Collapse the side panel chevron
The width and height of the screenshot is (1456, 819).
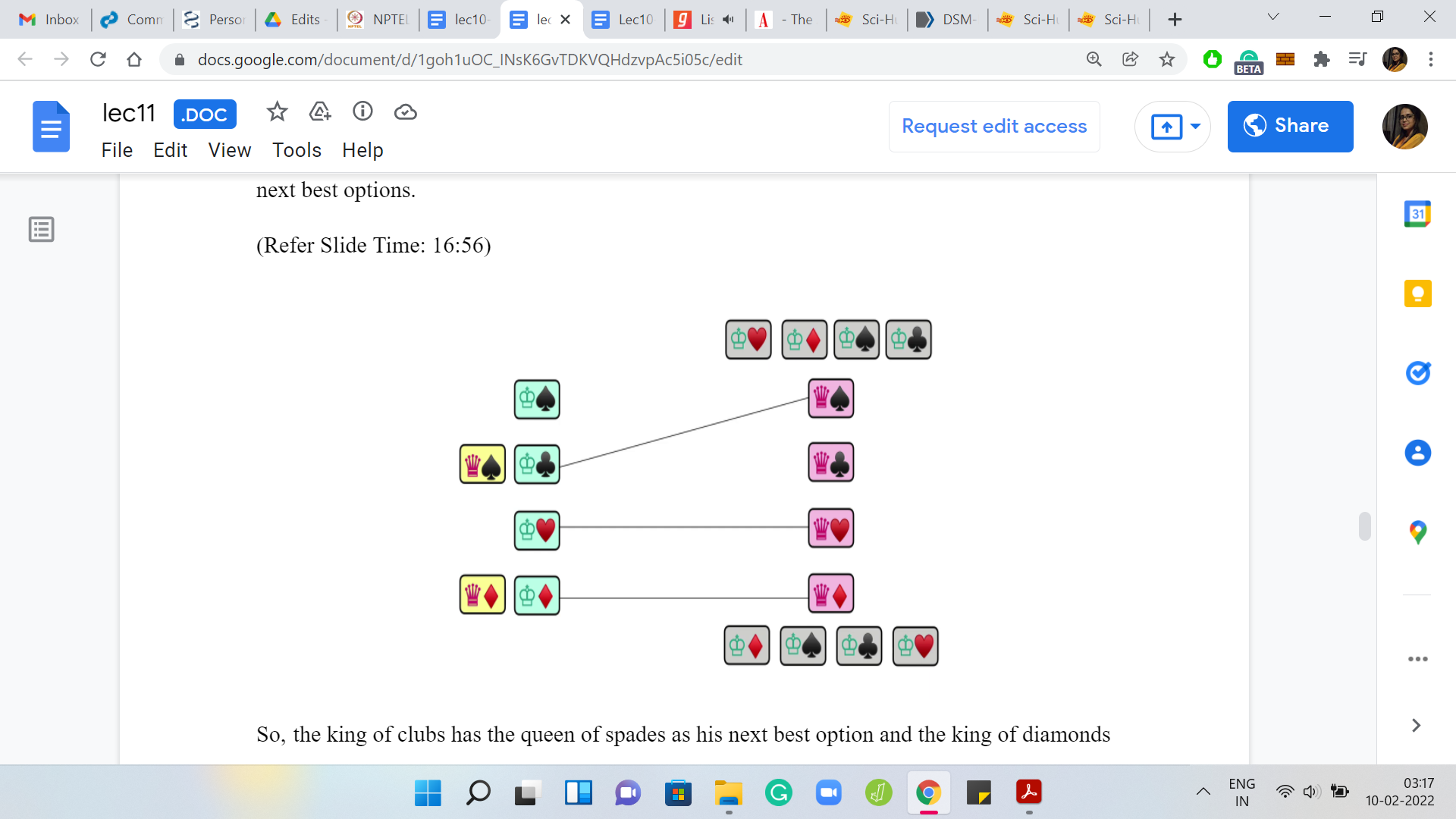(x=1416, y=725)
